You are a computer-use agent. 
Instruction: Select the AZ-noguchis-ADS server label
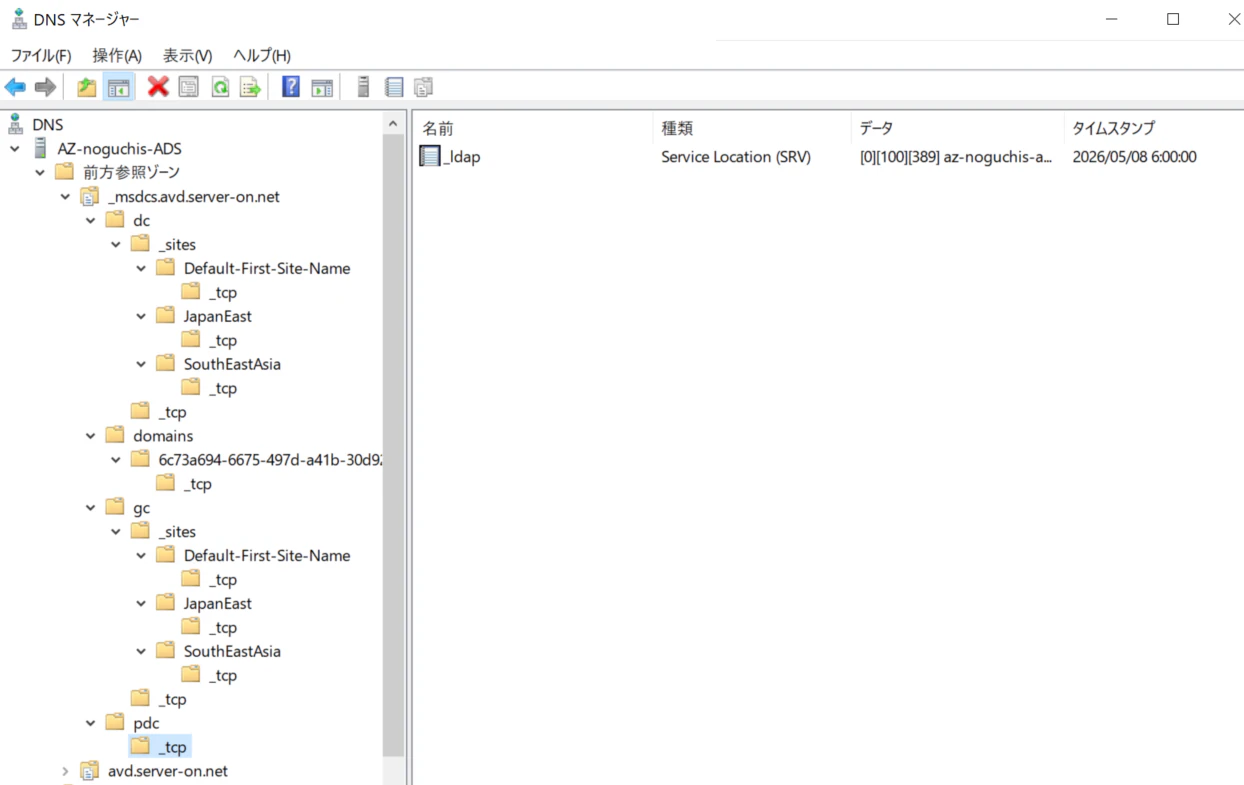click(119, 148)
